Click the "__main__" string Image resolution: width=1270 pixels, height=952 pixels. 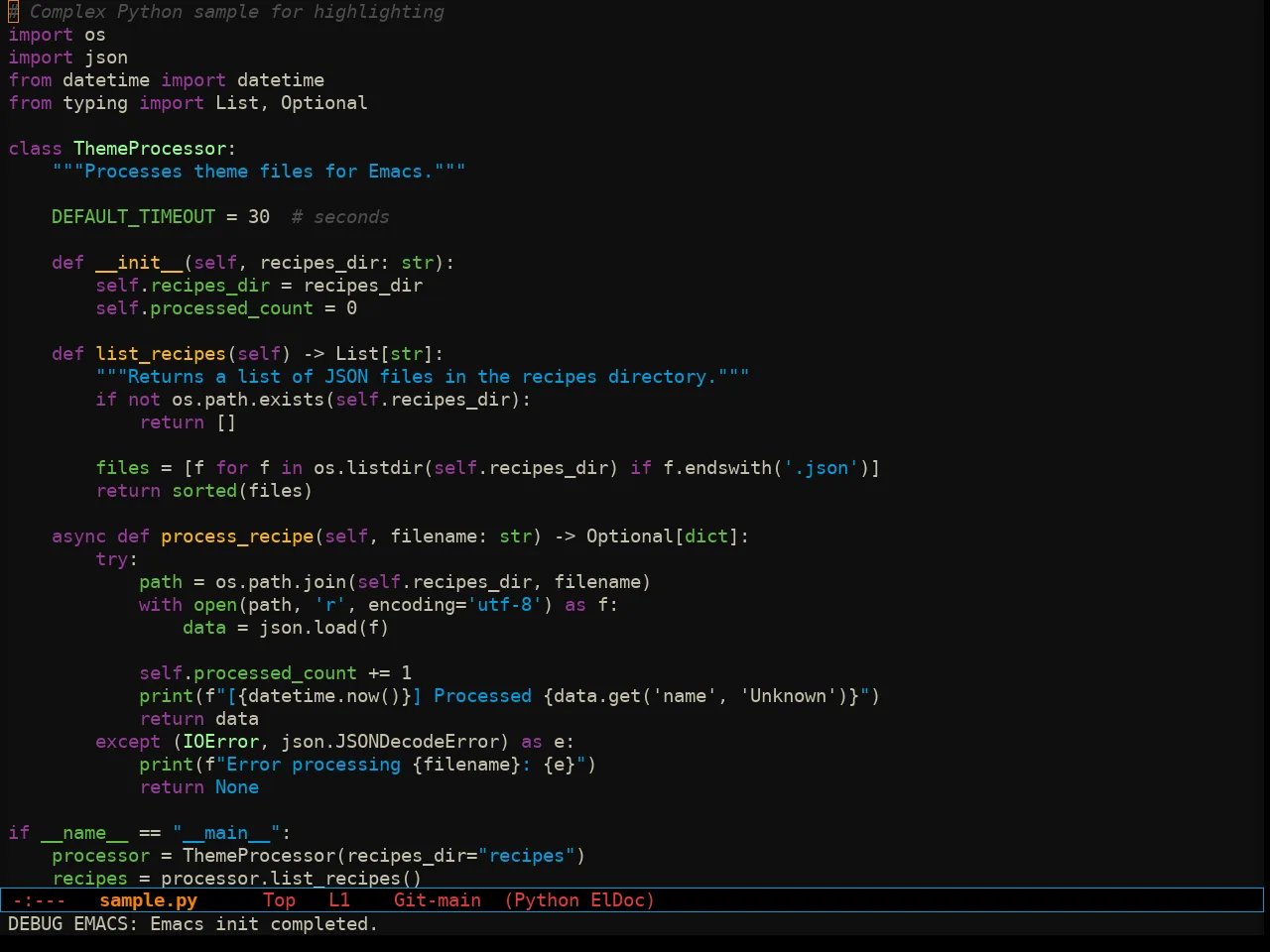226,833
